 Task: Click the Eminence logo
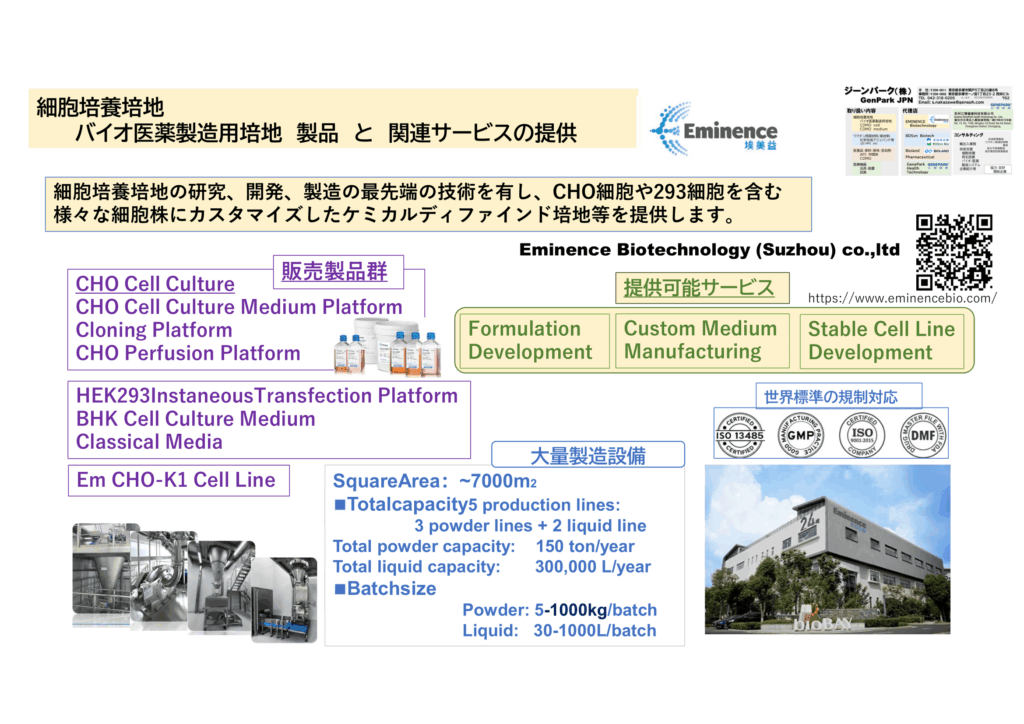click(x=714, y=129)
